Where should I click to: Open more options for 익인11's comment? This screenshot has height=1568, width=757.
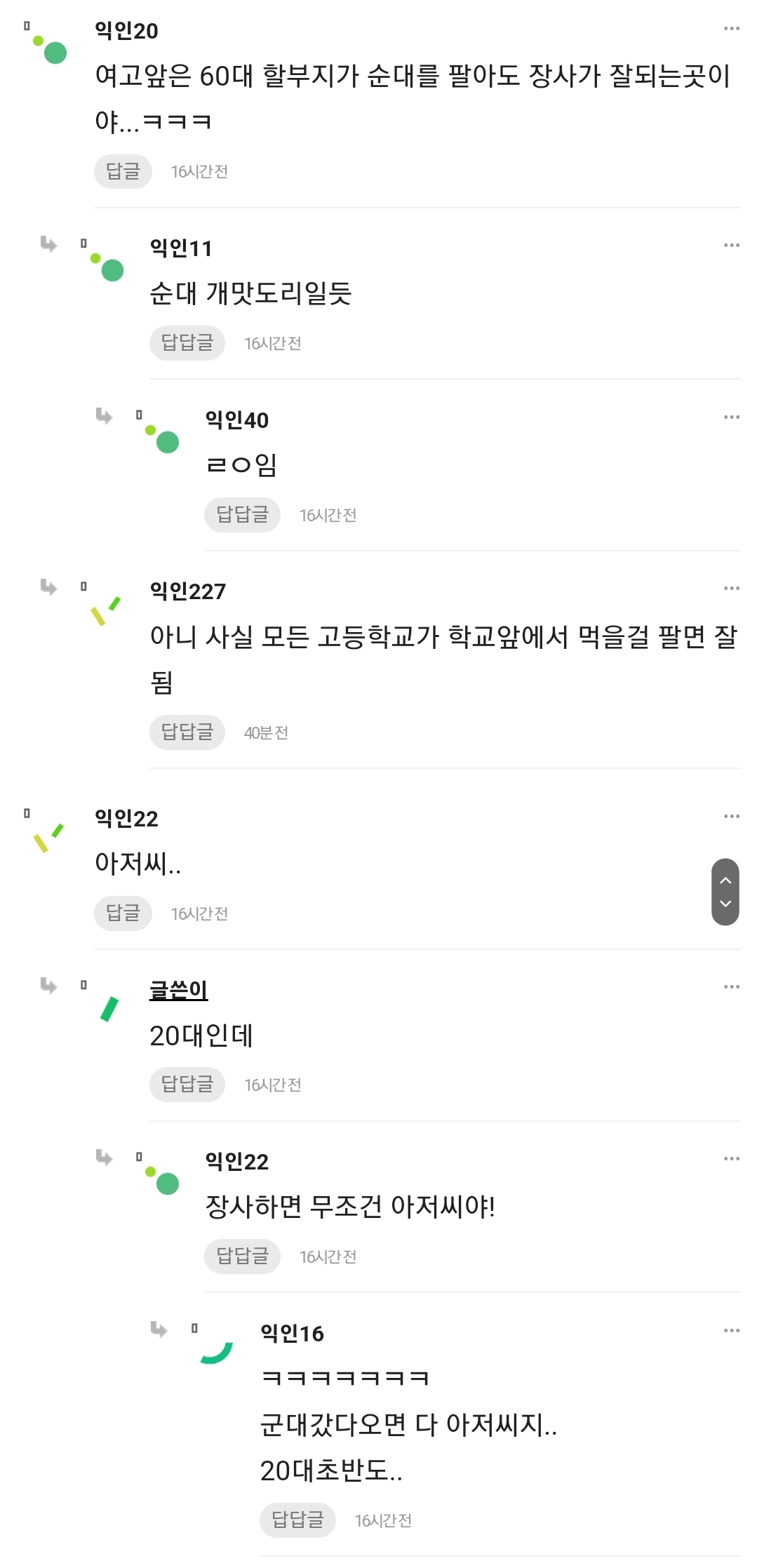[x=731, y=246]
